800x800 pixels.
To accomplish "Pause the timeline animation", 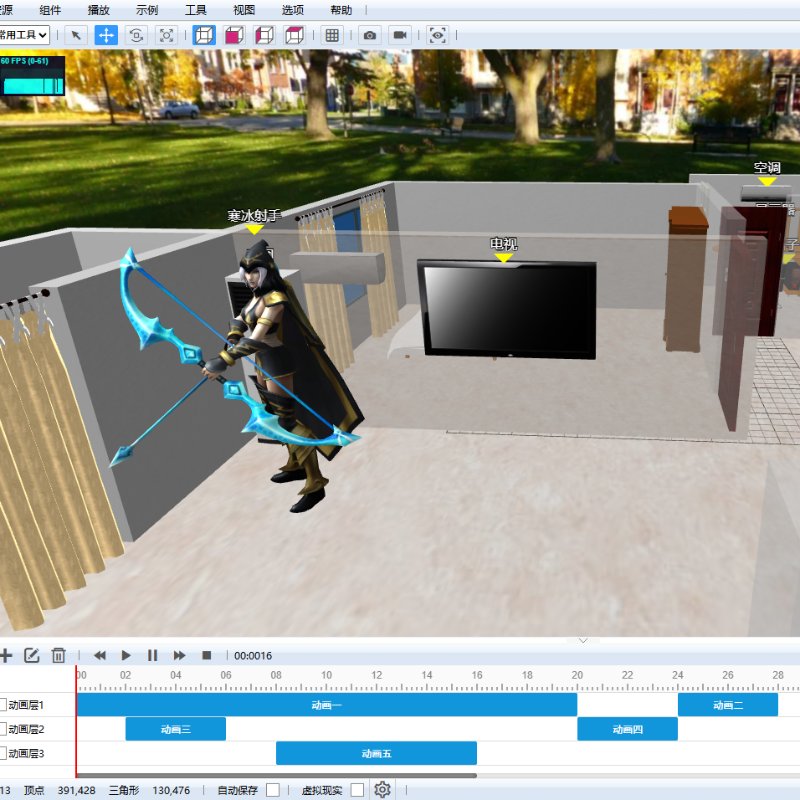I will [x=153, y=656].
